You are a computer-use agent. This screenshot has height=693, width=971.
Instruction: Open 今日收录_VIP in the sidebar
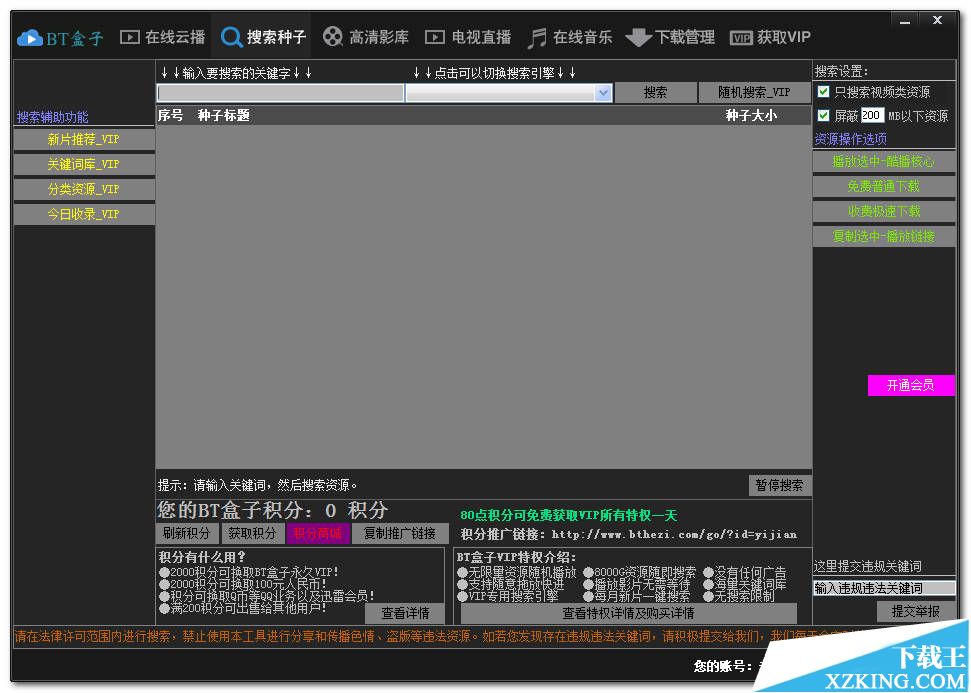click(x=84, y=214)
